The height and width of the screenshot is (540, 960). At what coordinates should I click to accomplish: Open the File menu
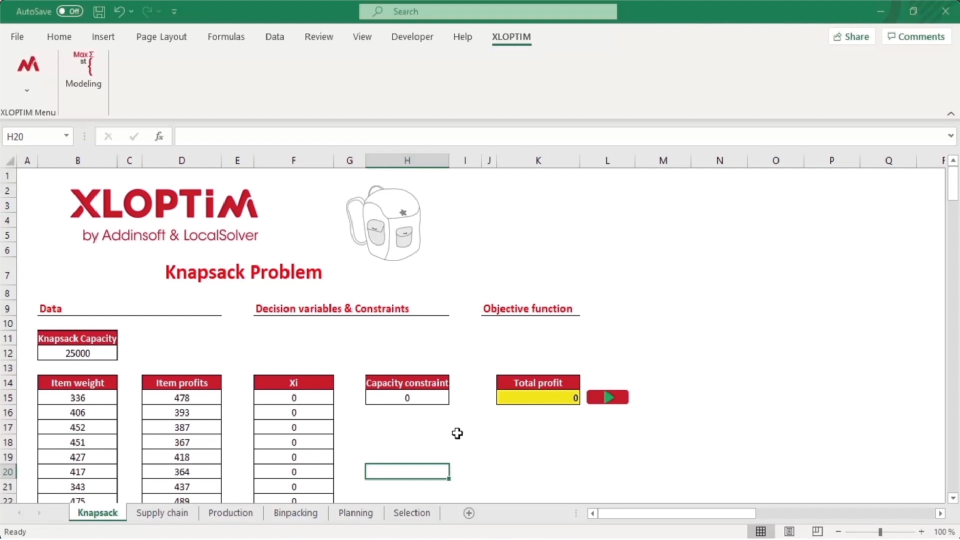[x=17, y=37]
